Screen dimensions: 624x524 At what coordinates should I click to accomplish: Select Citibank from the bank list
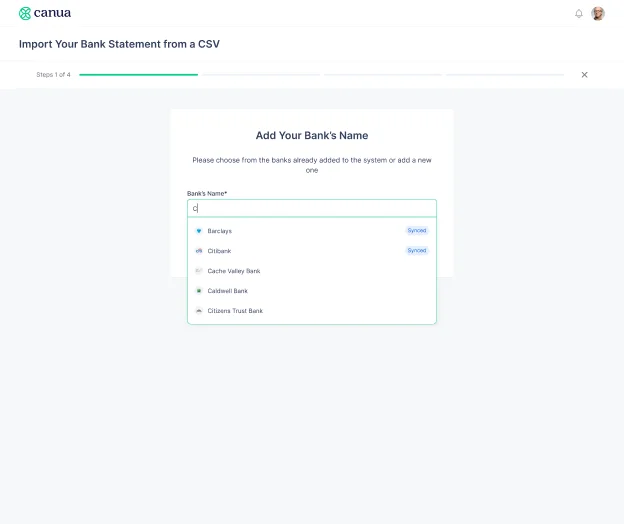pyautogui.click(x=312, y=251)
